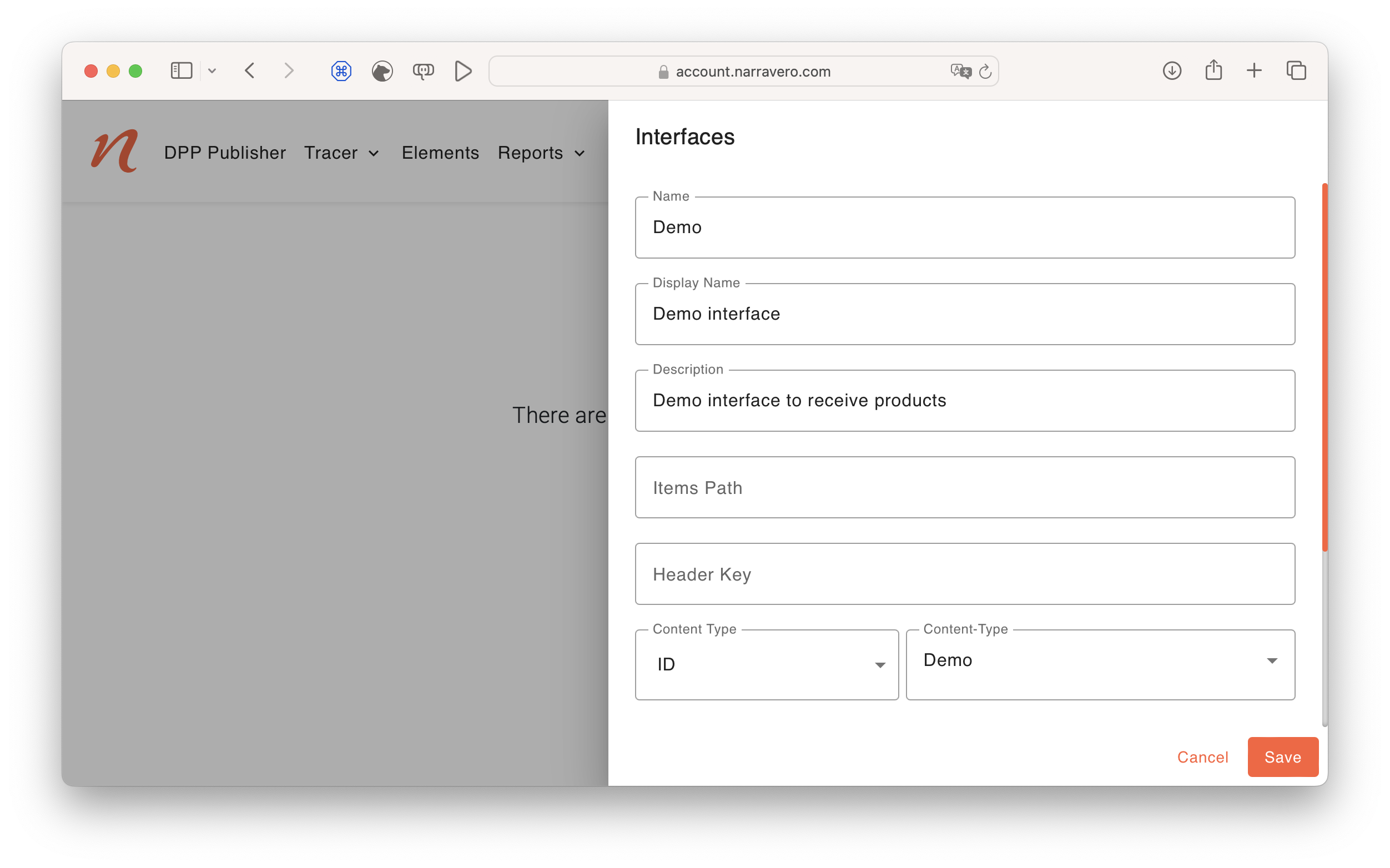Click the play-shaped extension icon
The image size is (1390, 868).
click(463, 70)
